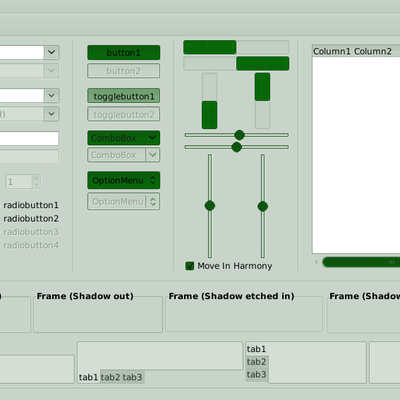Screen dimensions: 400x400
Task: Click the spin button field showing 1
Action: pyautogui.click(x=19, y=182)
